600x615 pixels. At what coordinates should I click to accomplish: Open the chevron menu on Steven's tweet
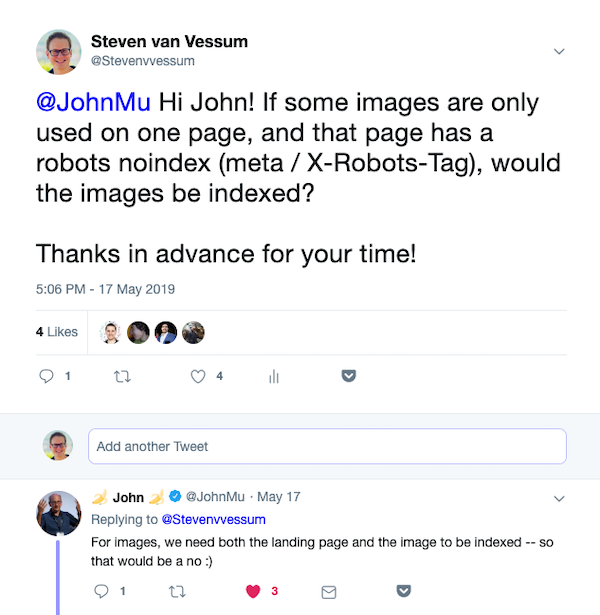tap(559, 51)
